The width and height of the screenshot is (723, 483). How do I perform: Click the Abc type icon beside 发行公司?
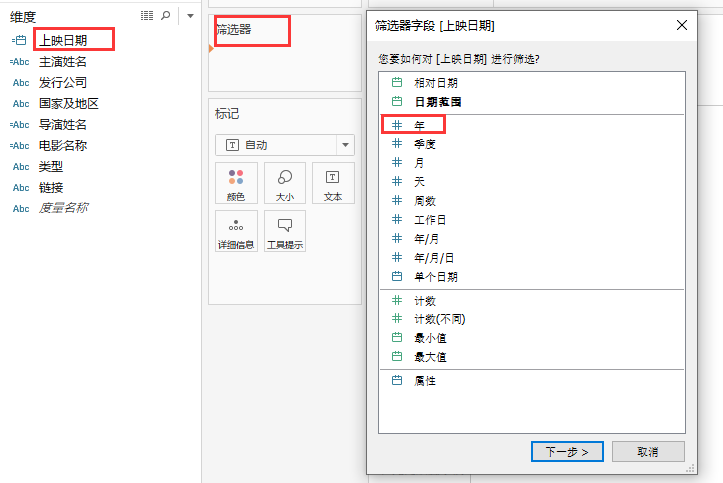point(21,83)
